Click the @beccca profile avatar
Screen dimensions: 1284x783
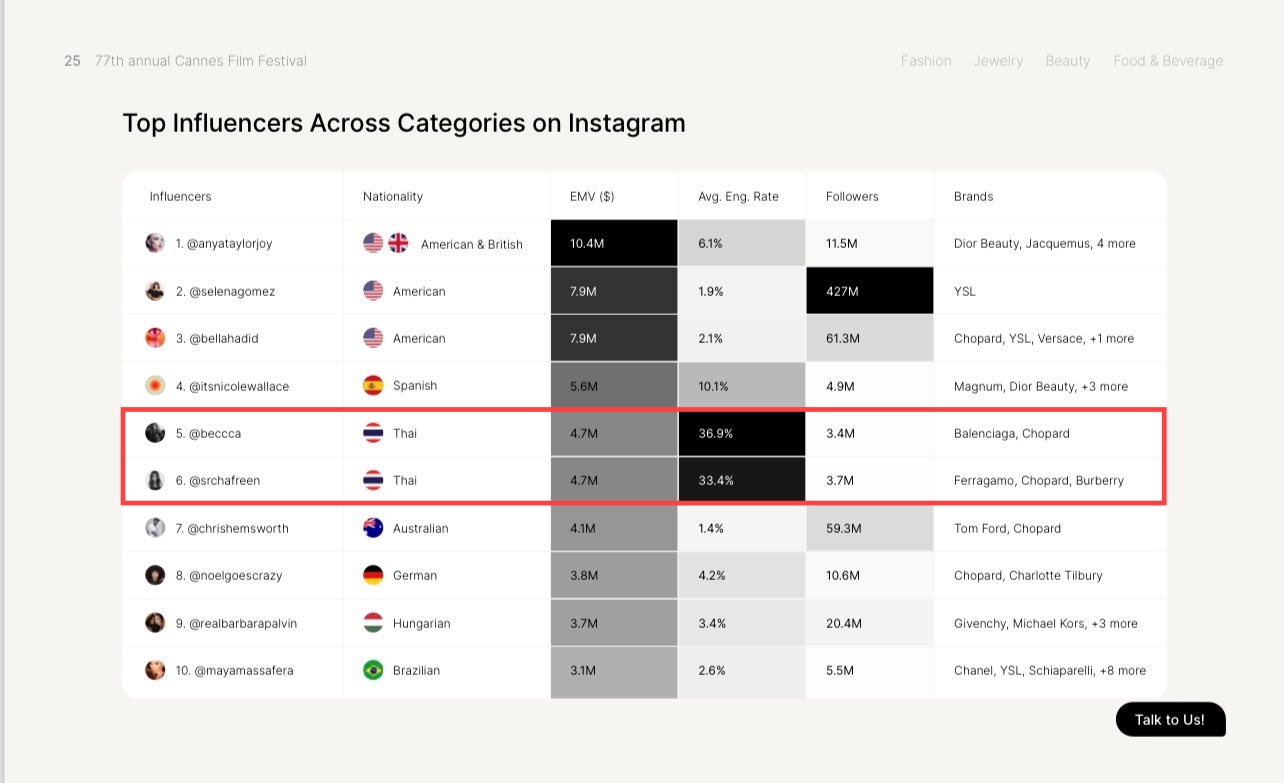point(155,433)
